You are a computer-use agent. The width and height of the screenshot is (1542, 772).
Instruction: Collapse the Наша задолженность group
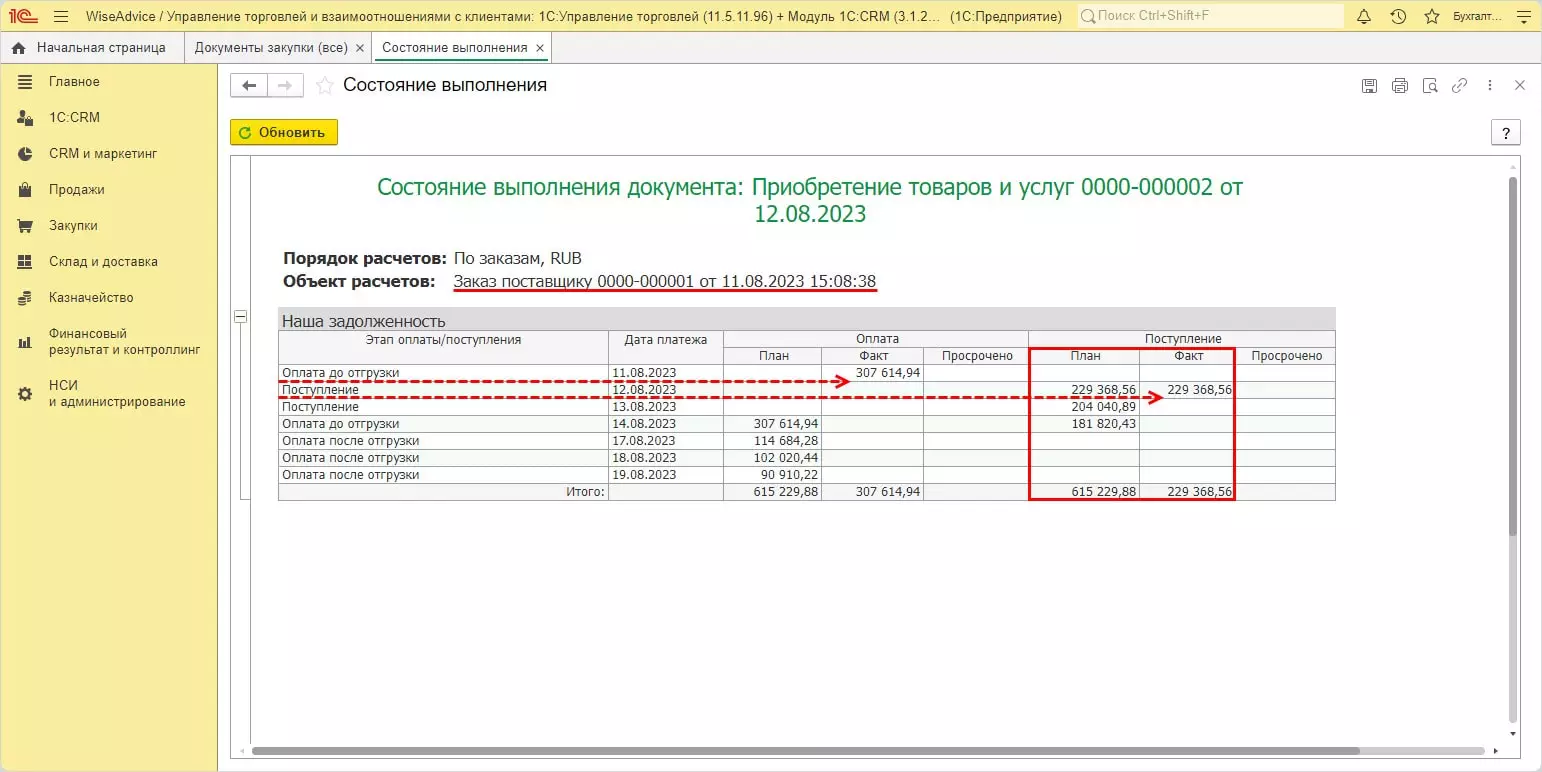coord(240,317)
